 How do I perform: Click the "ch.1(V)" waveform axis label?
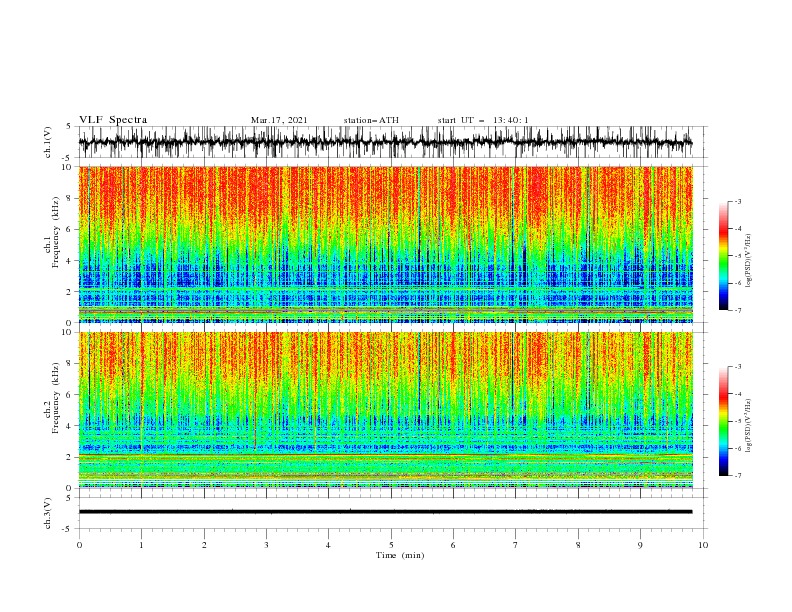48,142
